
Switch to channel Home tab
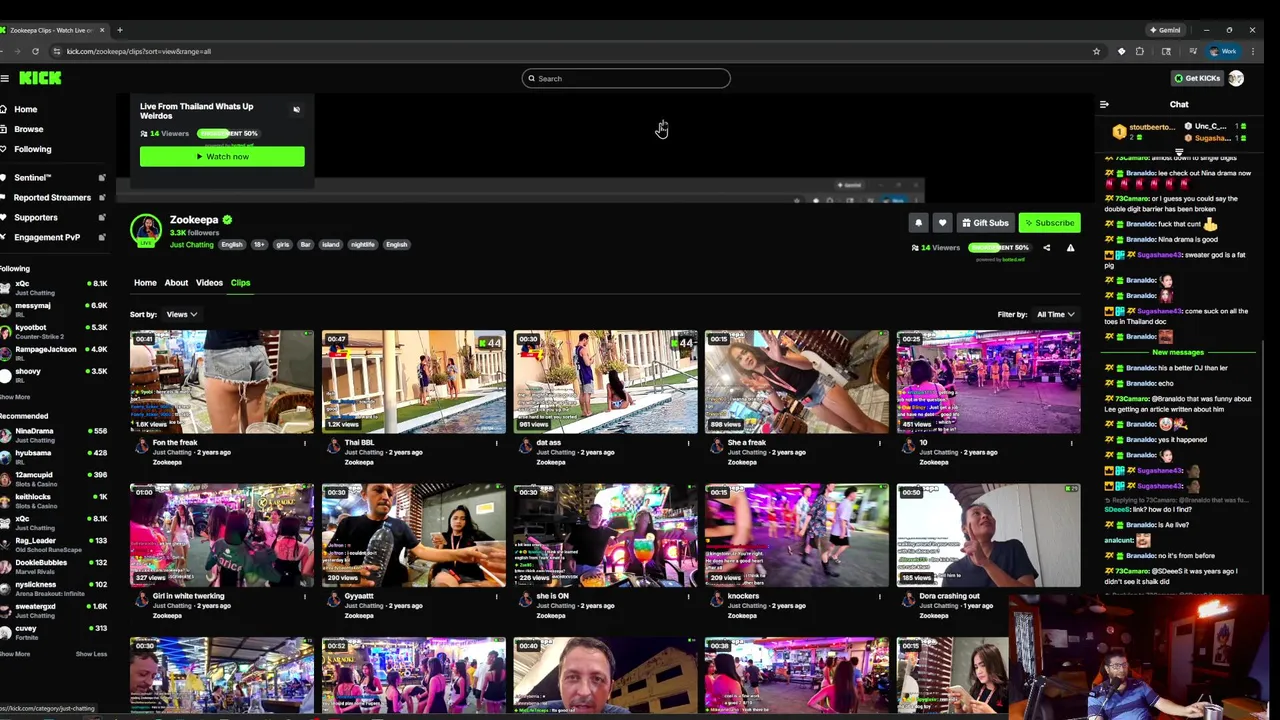(x=145, y=283)
